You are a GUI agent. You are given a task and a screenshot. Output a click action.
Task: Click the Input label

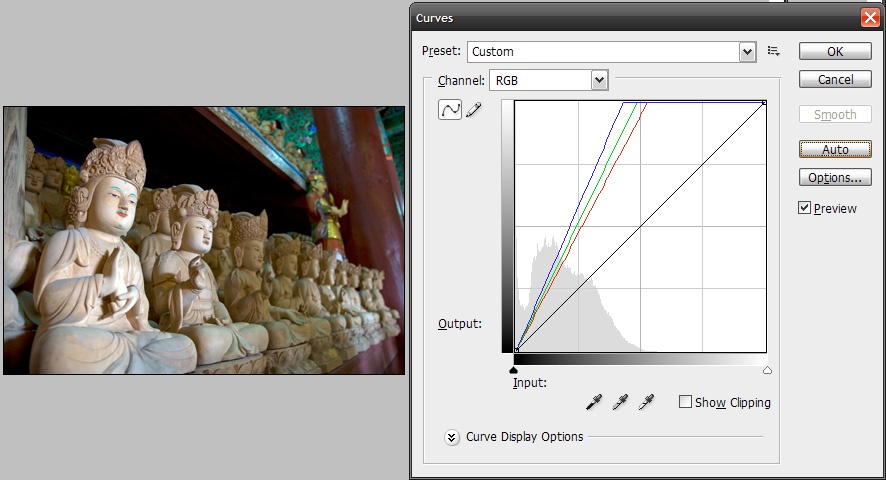[x=529, y=383]
